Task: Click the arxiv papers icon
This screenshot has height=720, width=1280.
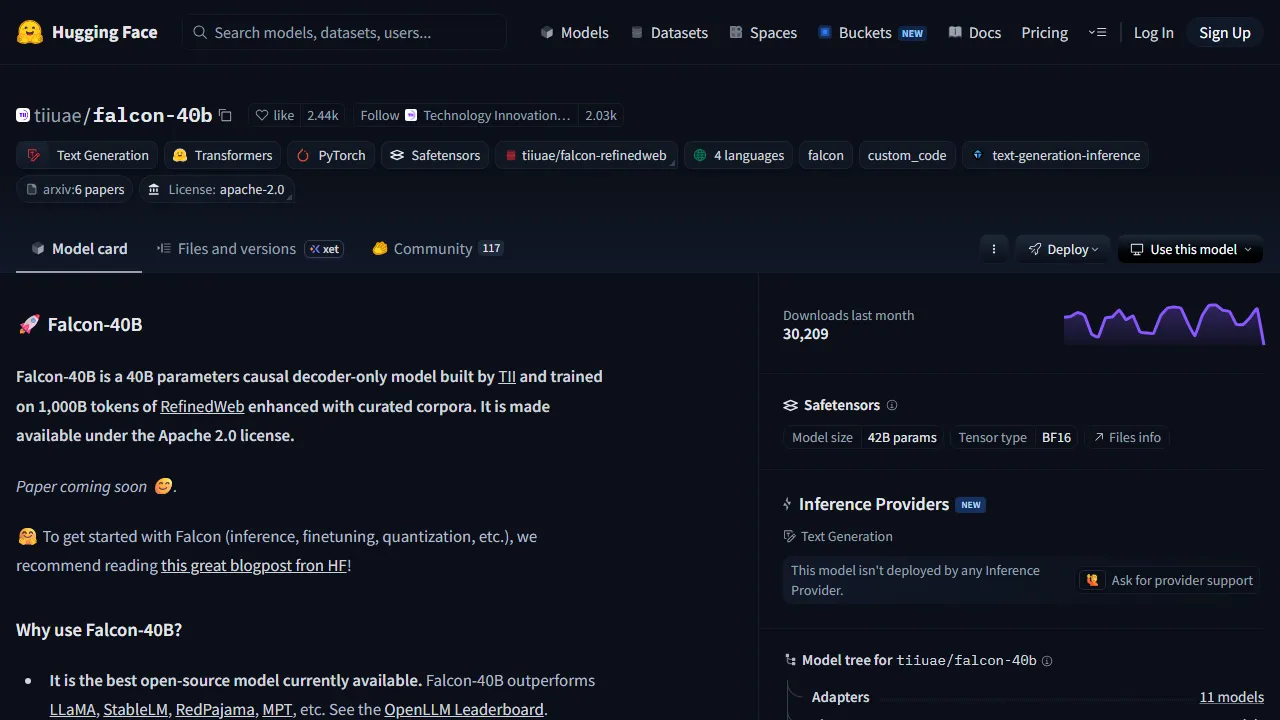Action: 31,189
